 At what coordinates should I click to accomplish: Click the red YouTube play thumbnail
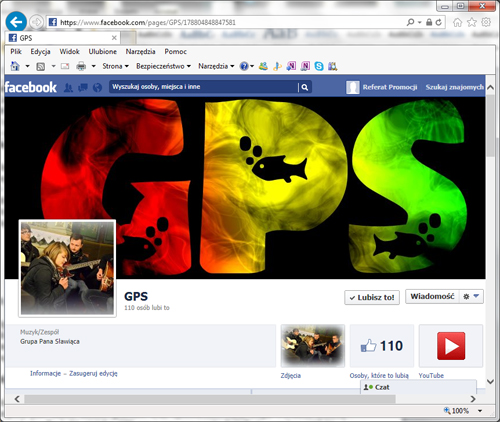pos(451,346)
